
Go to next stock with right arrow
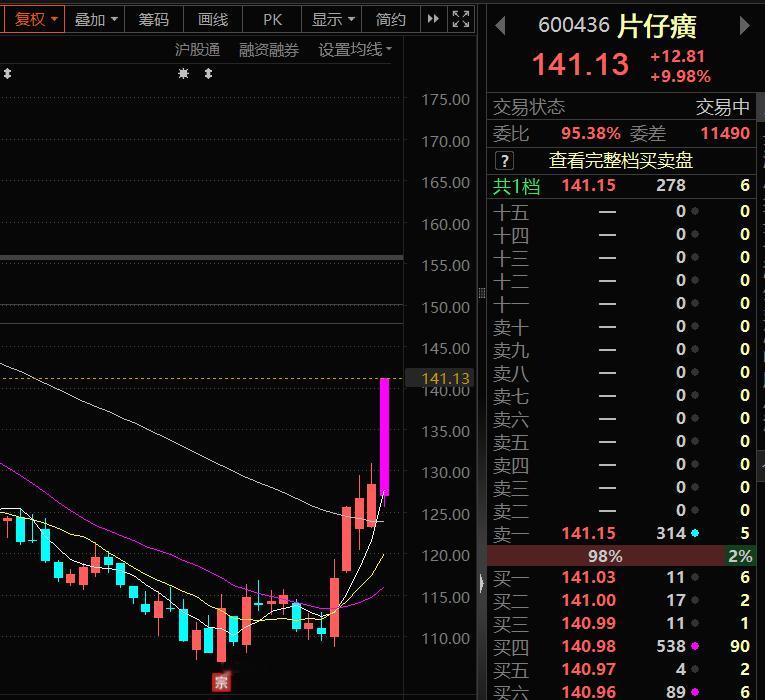point(744,25)
